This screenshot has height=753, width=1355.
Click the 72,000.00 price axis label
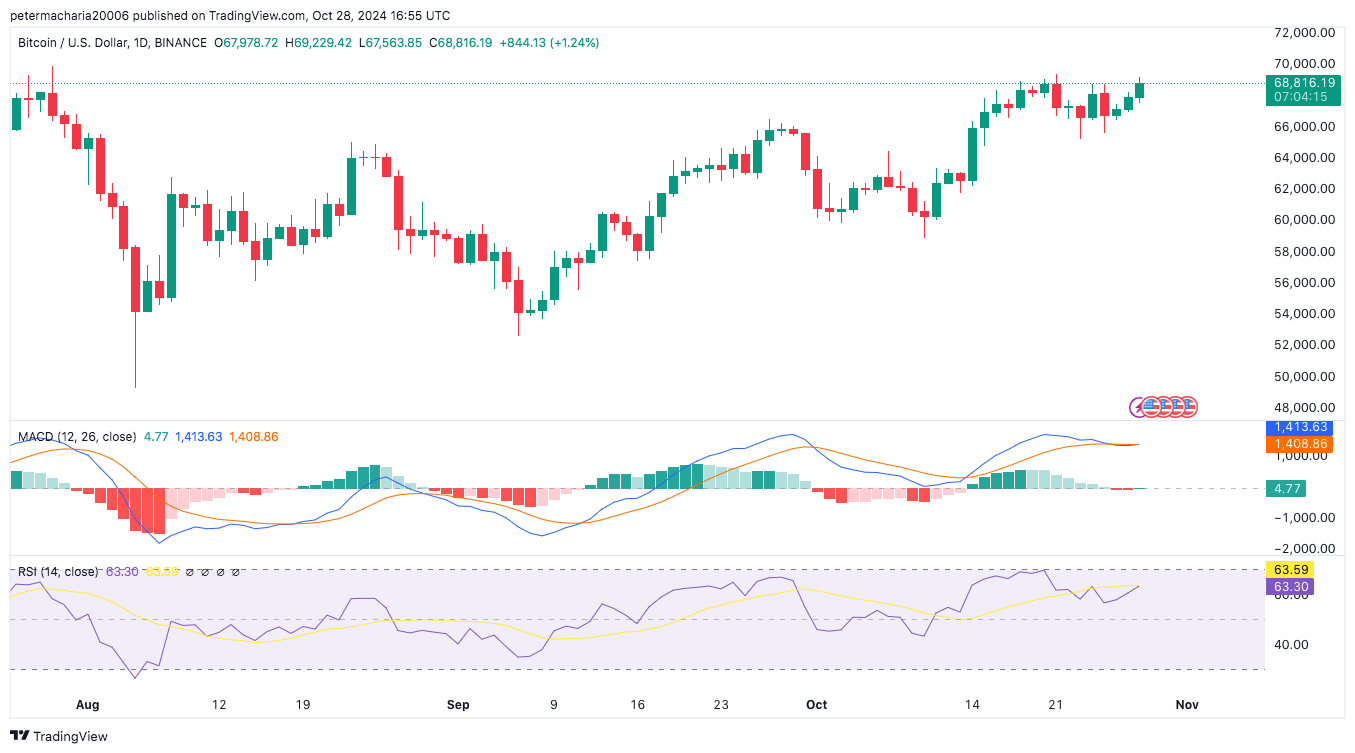tap(1305, 33)
